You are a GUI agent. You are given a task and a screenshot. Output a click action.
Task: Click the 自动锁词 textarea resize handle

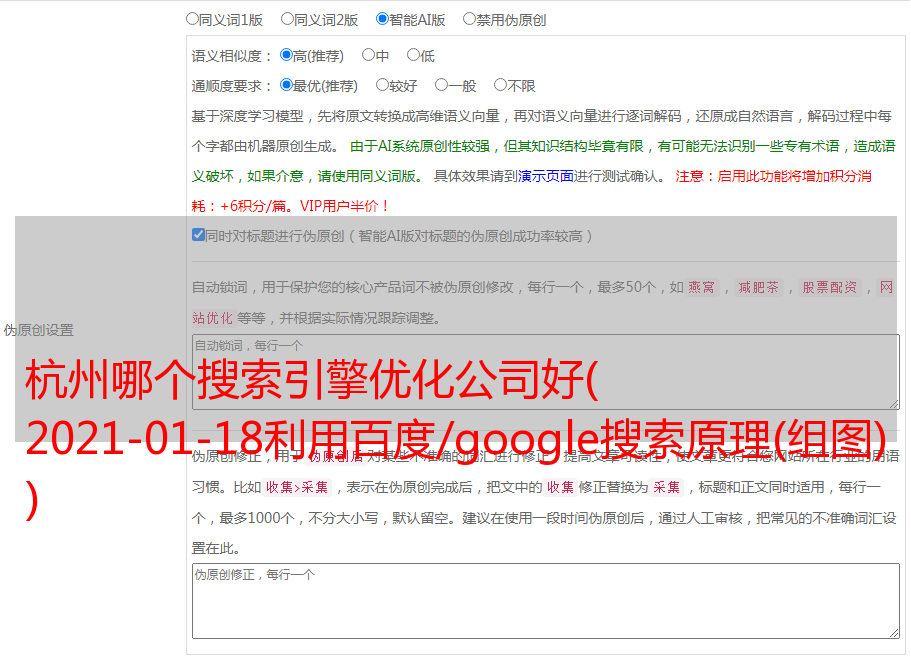893,403
